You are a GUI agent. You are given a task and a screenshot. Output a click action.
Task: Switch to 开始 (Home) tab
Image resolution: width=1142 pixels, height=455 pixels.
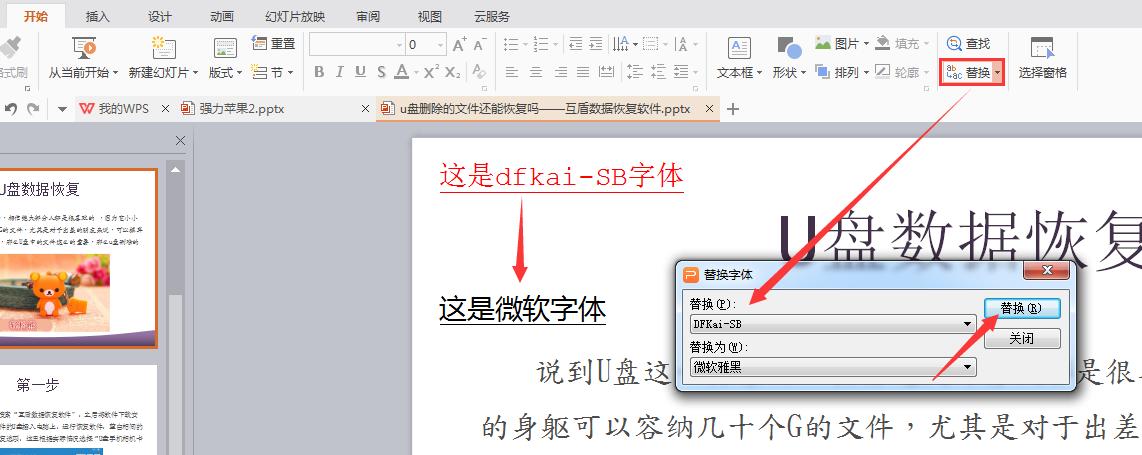pos(36,16)
